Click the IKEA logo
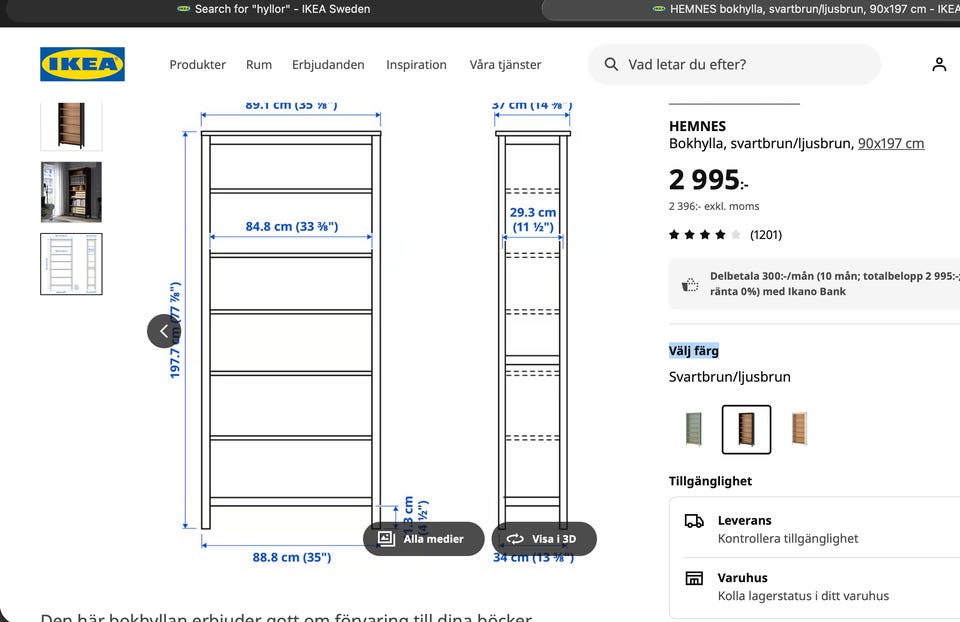 (82, 64)
